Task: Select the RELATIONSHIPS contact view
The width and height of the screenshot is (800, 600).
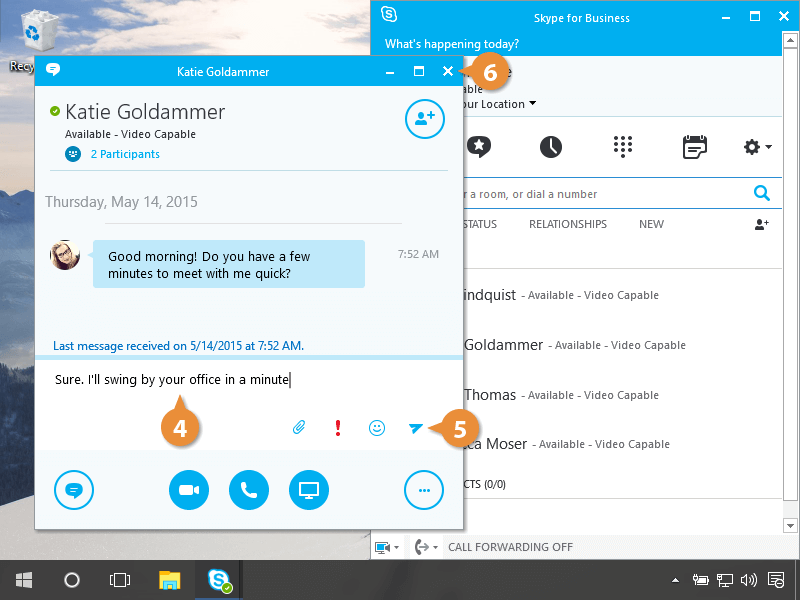Action: 567,224
